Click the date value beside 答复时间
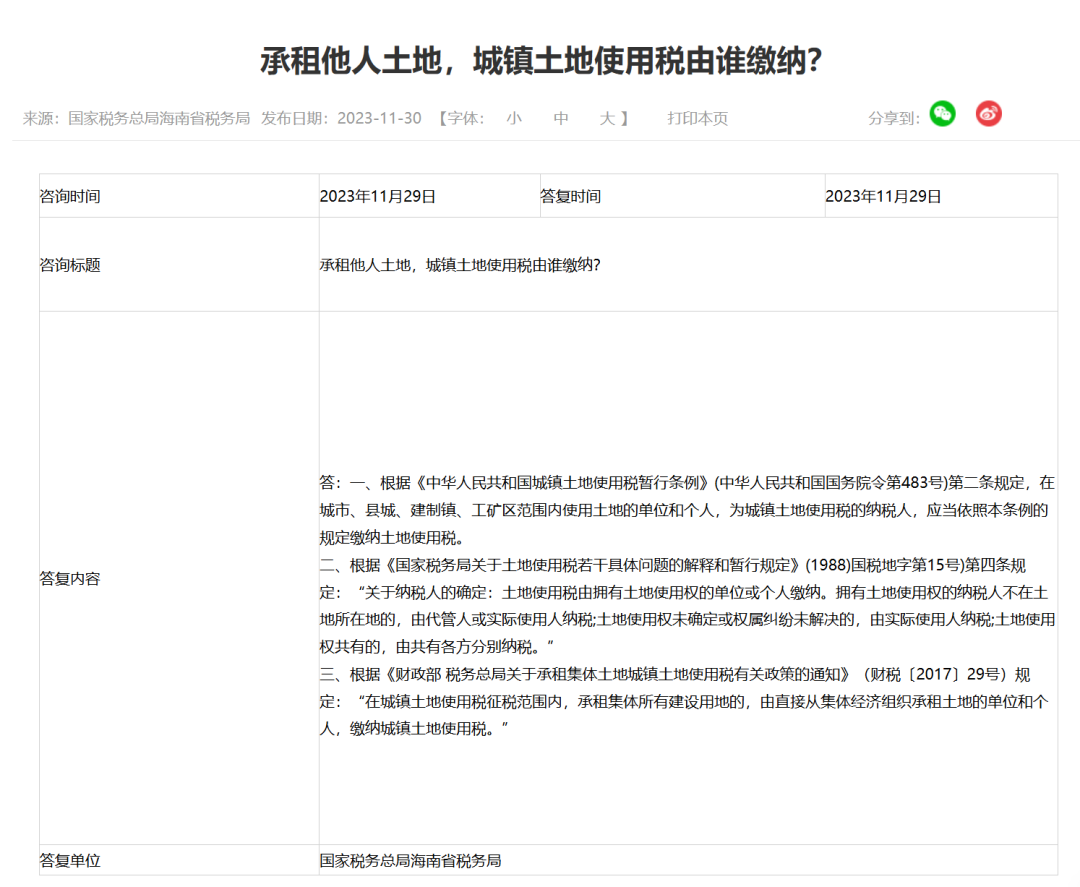The image size is (1080, 887). pos(883,196)
